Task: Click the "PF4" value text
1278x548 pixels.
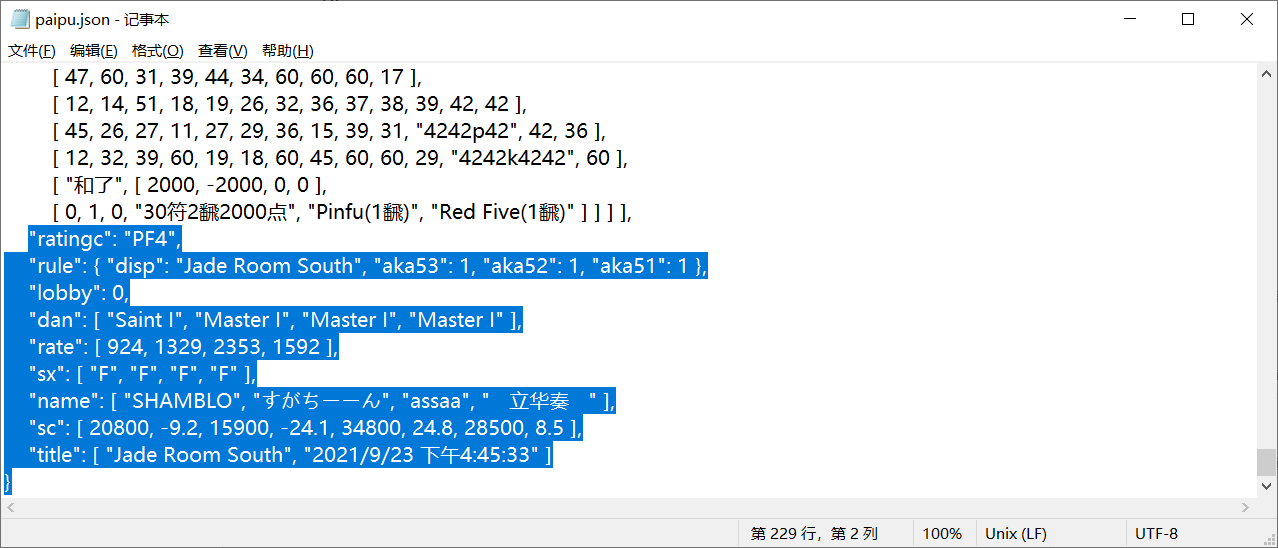Action: click(x=150, y=238)
